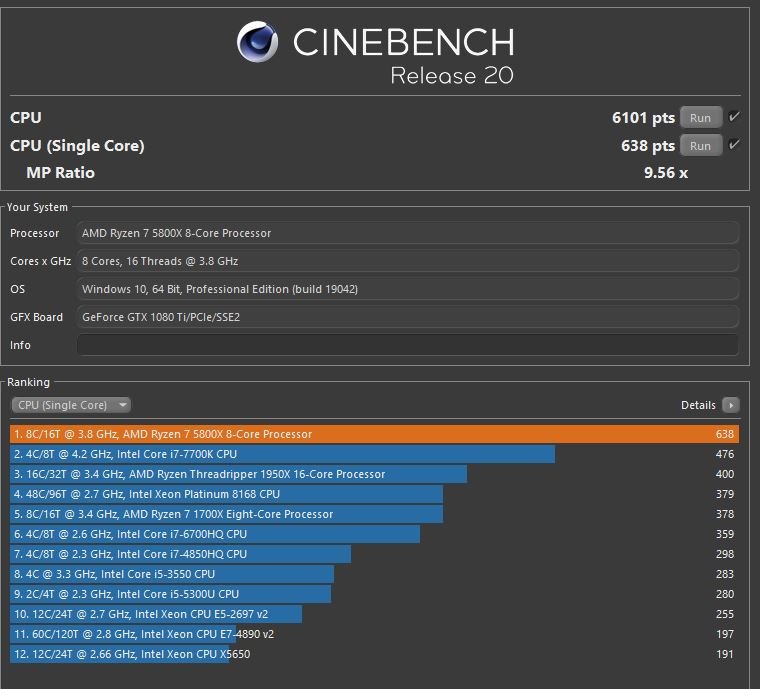Click the score 191 in ranking
Viewport: 760px width, 689px height.
tap(725, 654)
